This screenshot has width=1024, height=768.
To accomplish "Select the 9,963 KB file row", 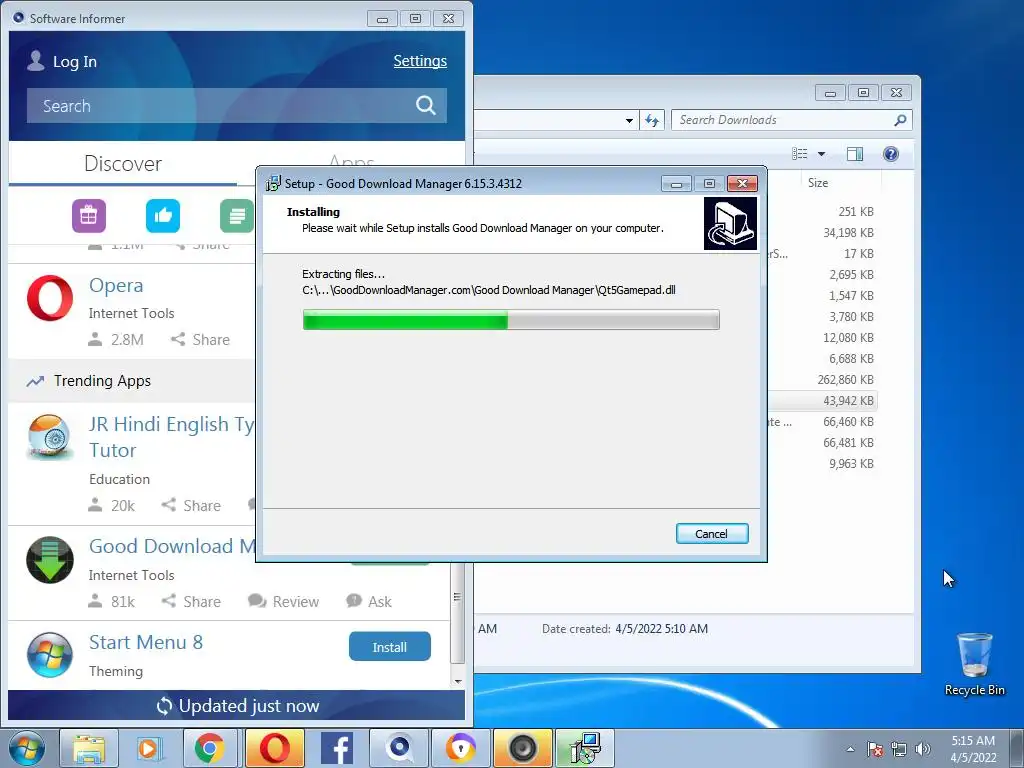I will click(x=822, y=464).
